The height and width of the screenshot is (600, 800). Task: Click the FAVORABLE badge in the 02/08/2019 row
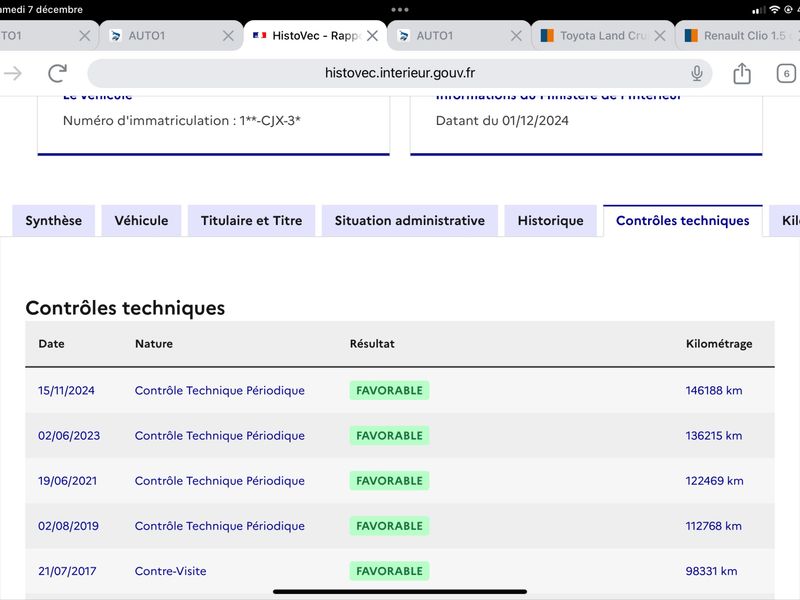(389, 526)
